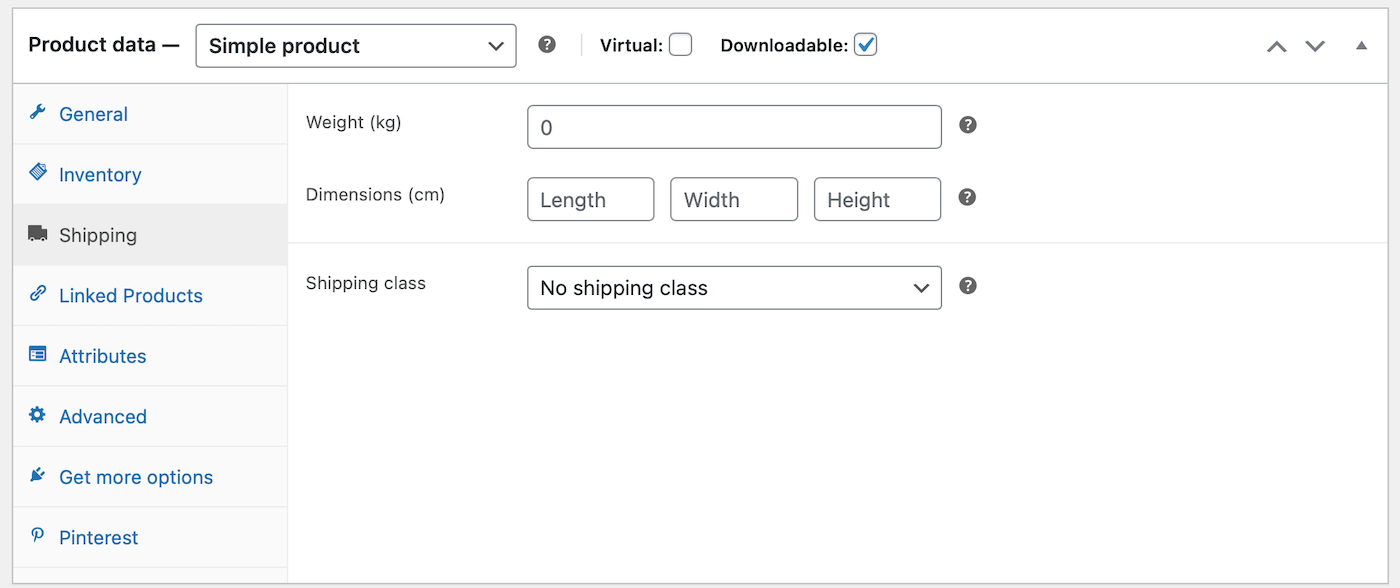The image size is (1400, 588).
Task: Enable the Virtual checkbox
Action: tap(680, 44)
